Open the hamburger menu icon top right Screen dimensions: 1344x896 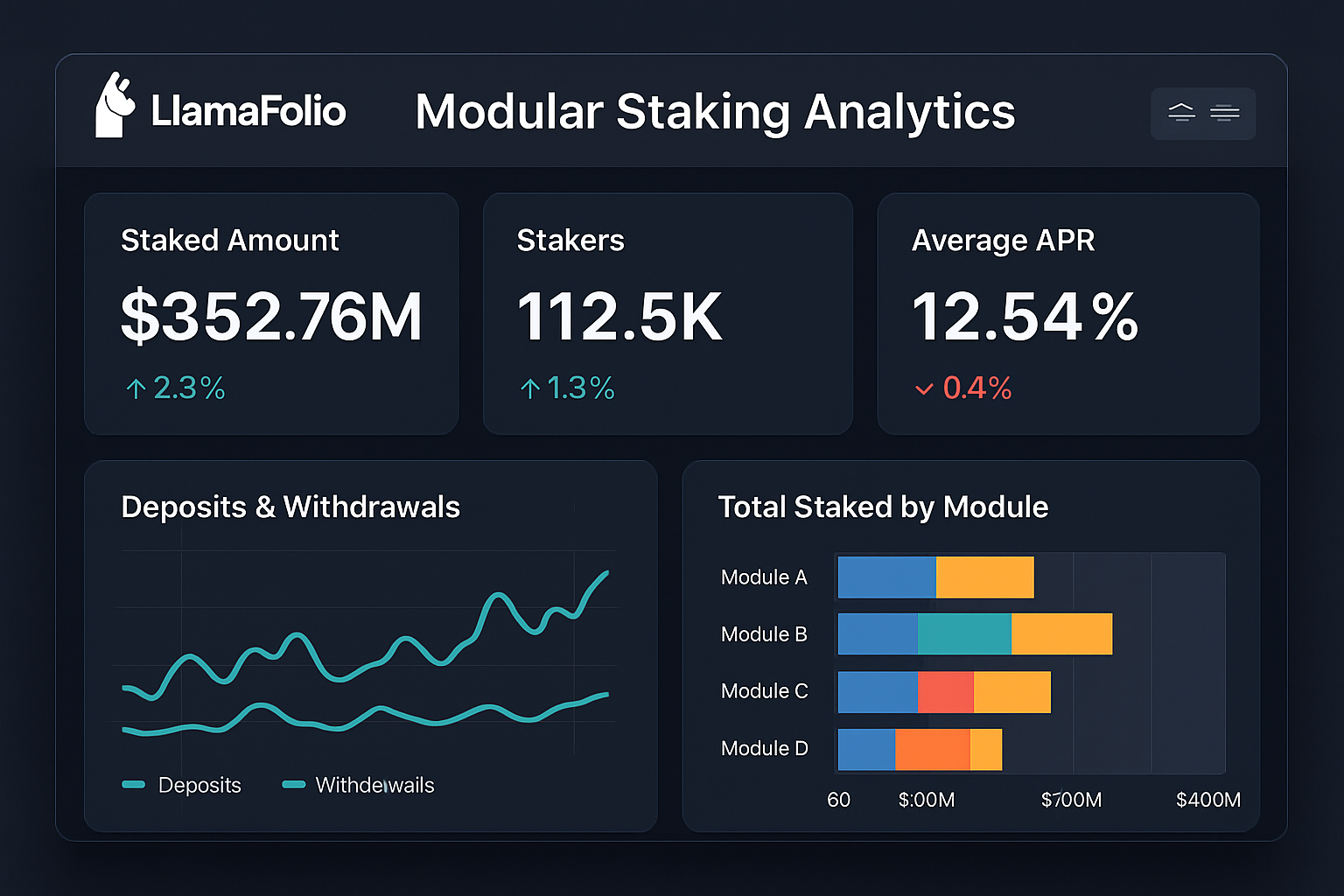pos(1225,113)
